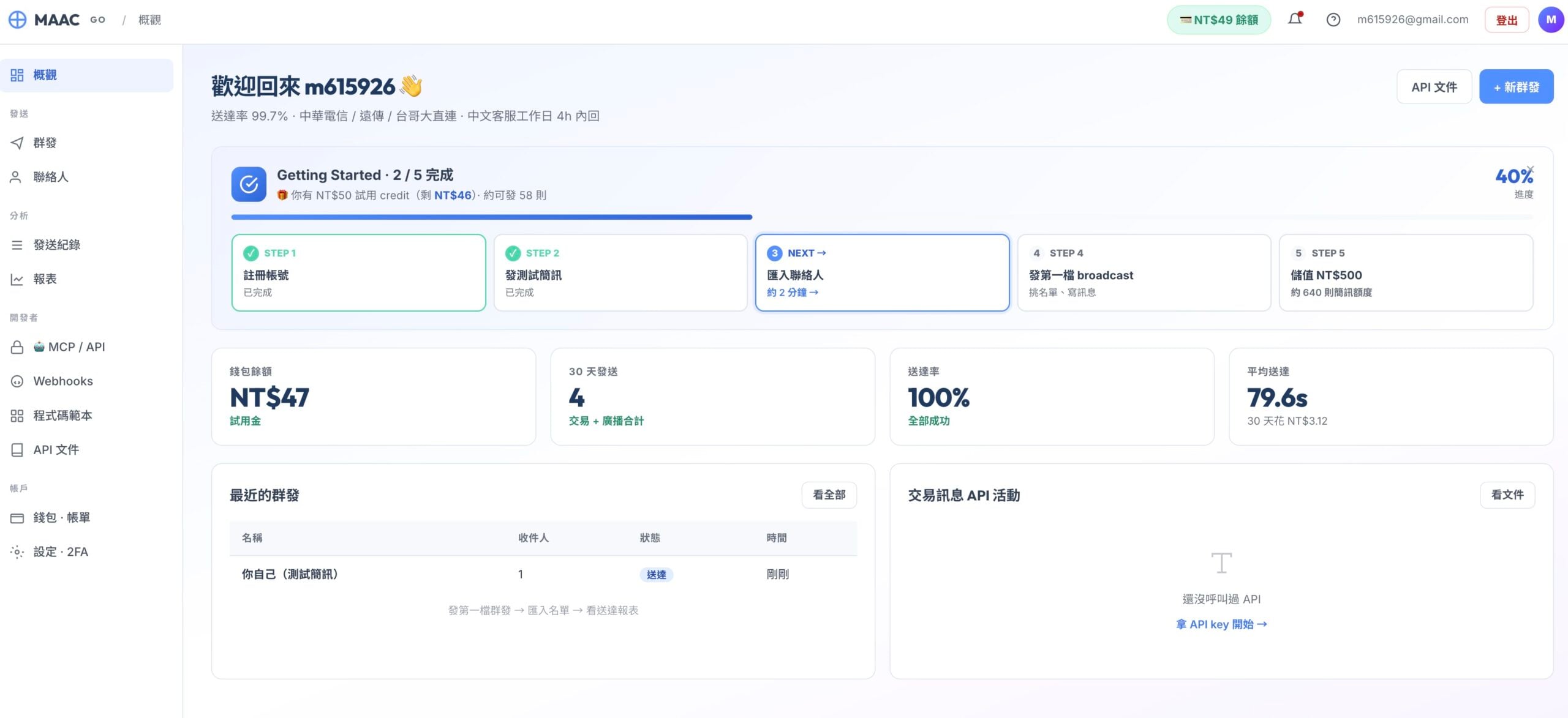Click the 概觀 grid icon in sidebar

(17, 75)
